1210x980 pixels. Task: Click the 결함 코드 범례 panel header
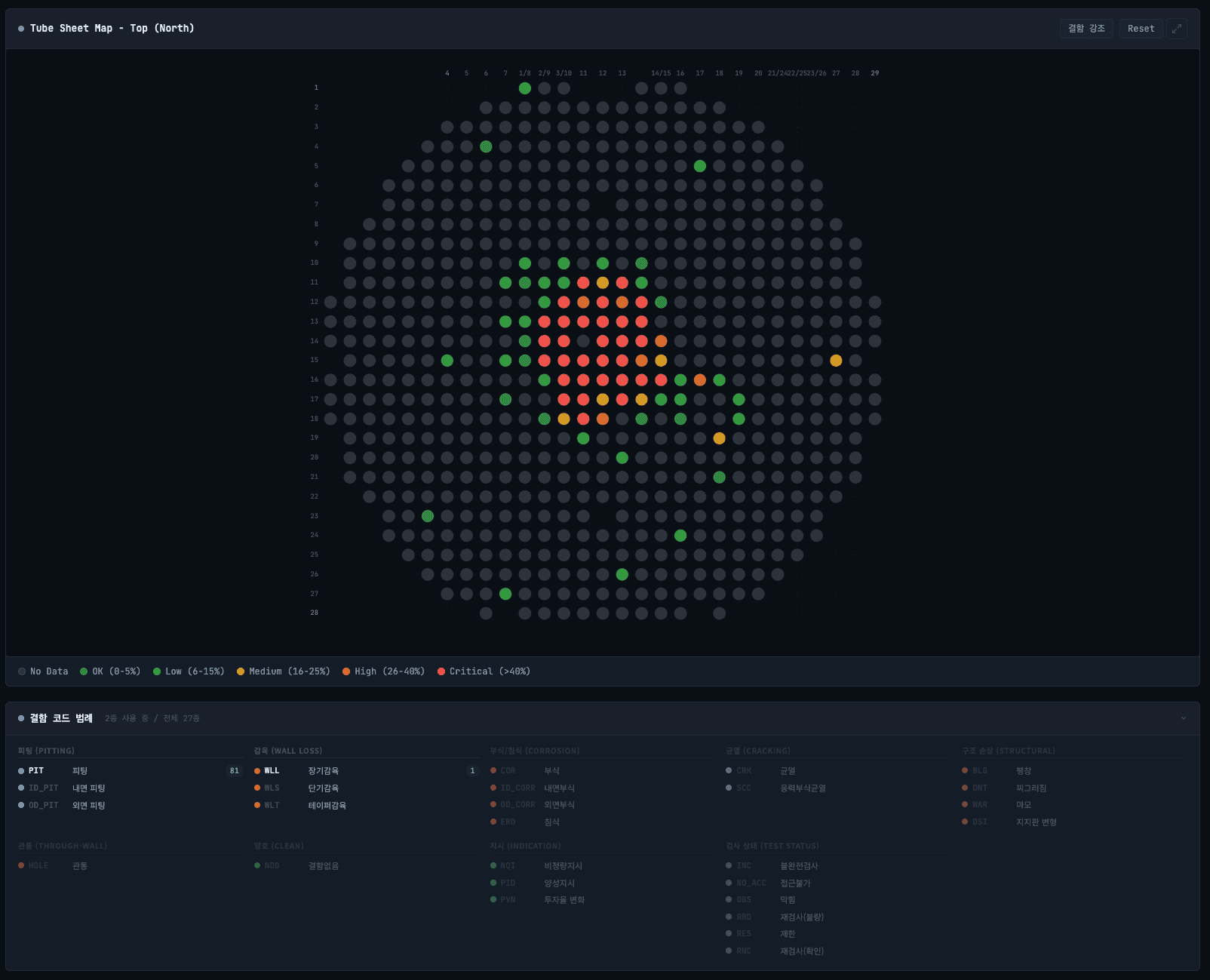point(60,718)
